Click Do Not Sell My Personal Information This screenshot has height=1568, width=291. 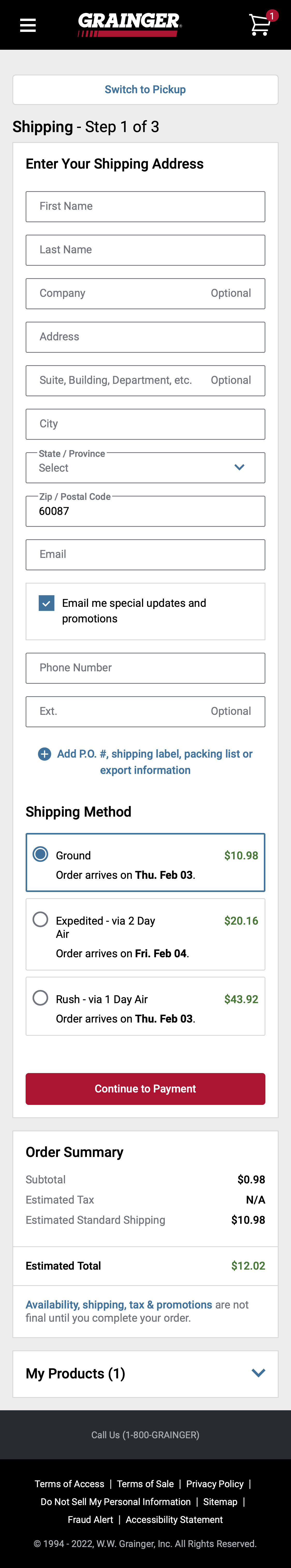tap(115, 1502)
